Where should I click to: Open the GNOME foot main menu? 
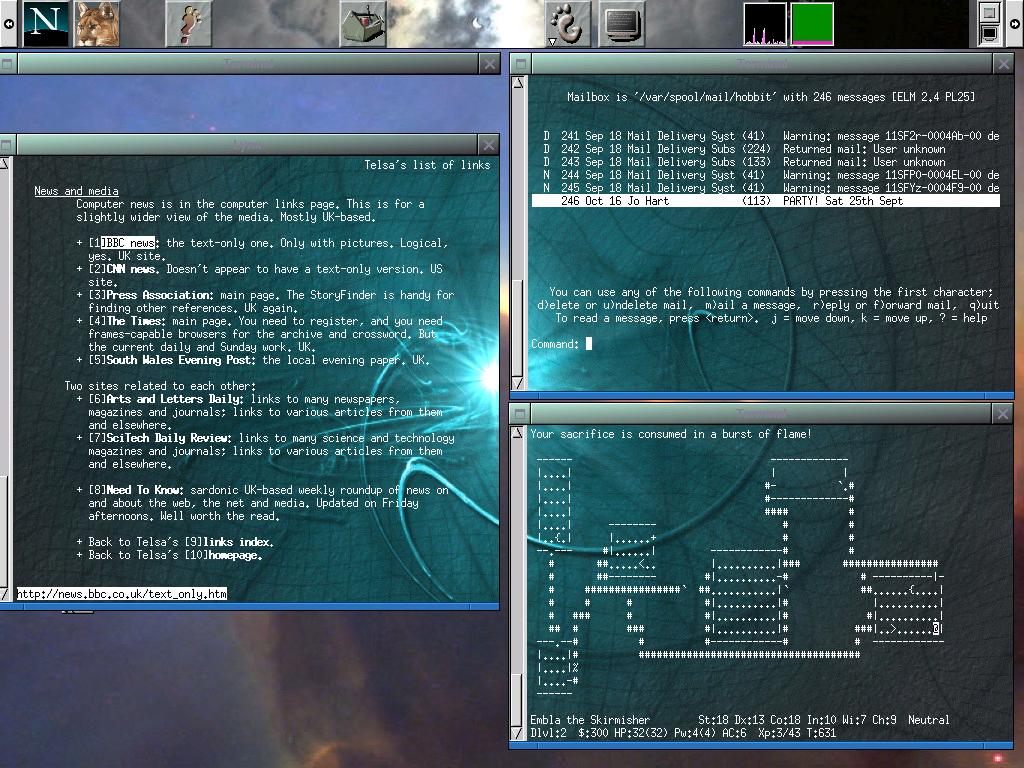pyautogui.click(x=568, y=24)
